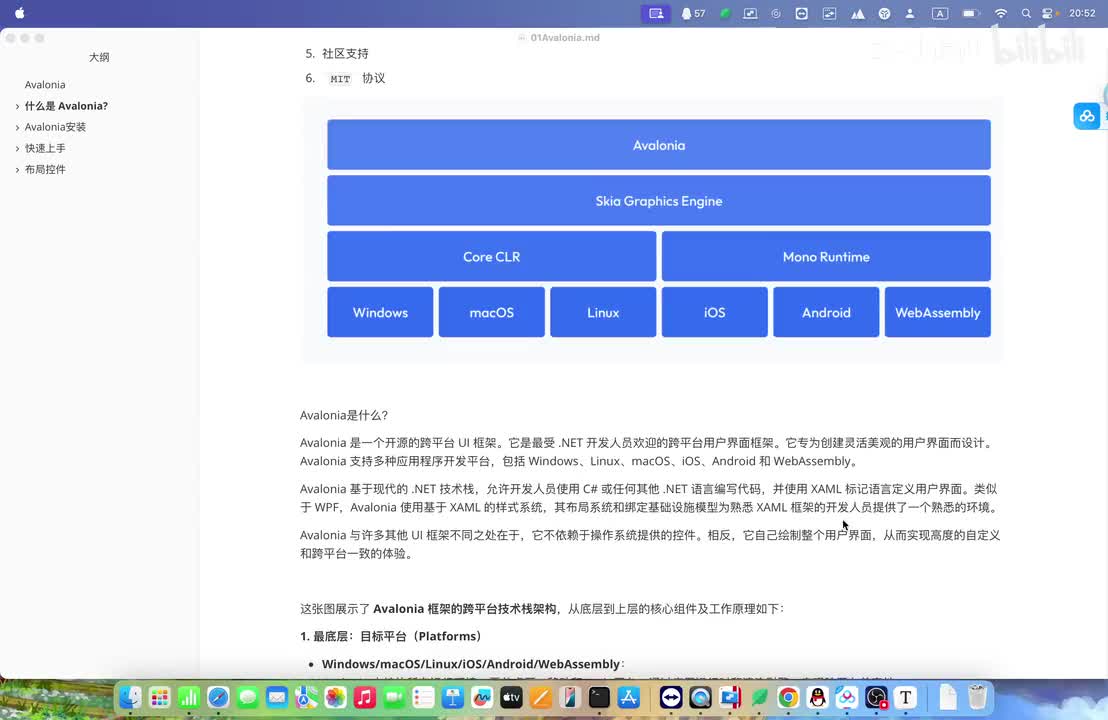The image size is (1108, 720).
Task: Click Avalonia是什么? paragraph line
Action: pyautogui.click(x=343, y=415)
